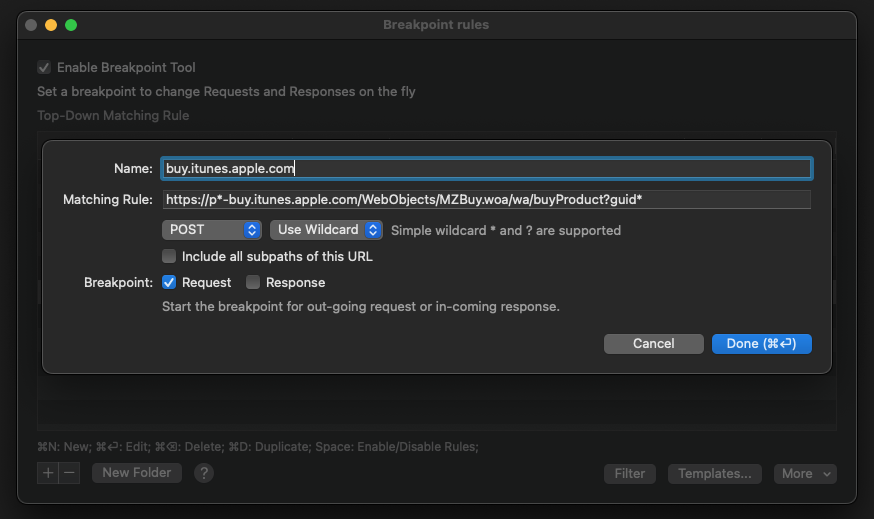Toggle Enable Breakpoint Tool checkbox
This screenshot has width=874, height=519.
click(x=44, y=67)
